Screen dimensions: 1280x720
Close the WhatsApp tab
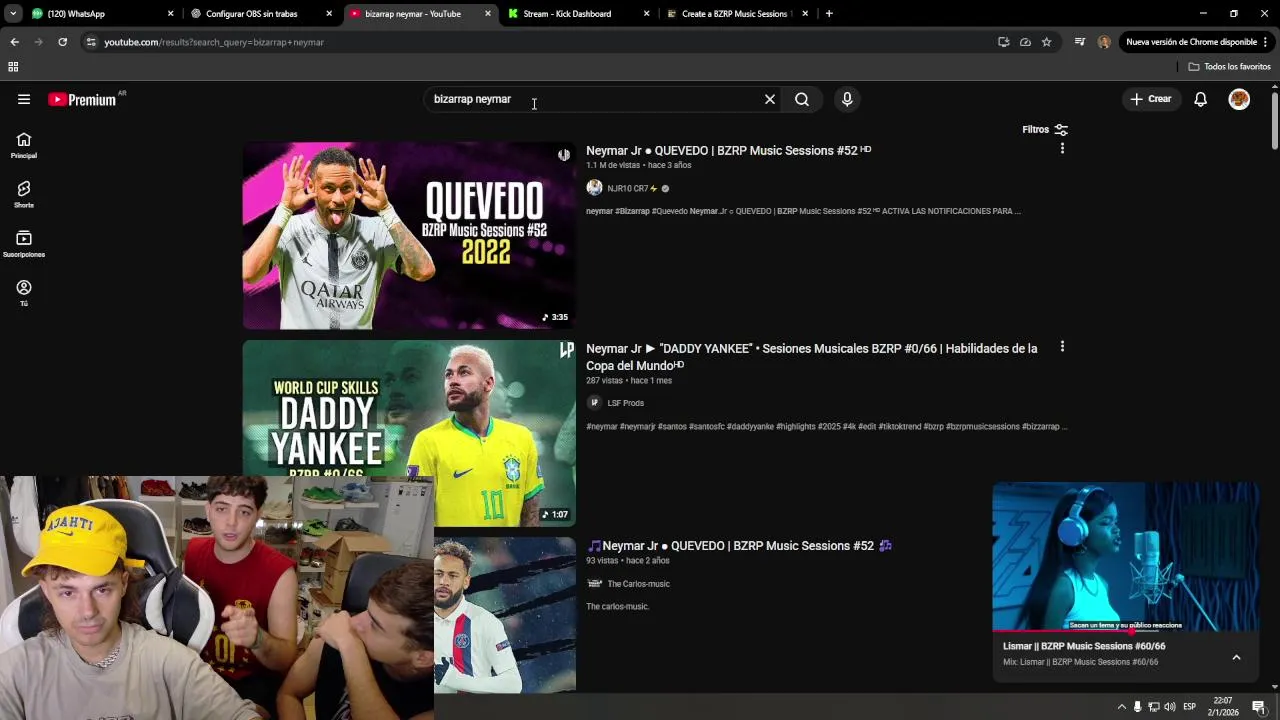coord(170,14)
